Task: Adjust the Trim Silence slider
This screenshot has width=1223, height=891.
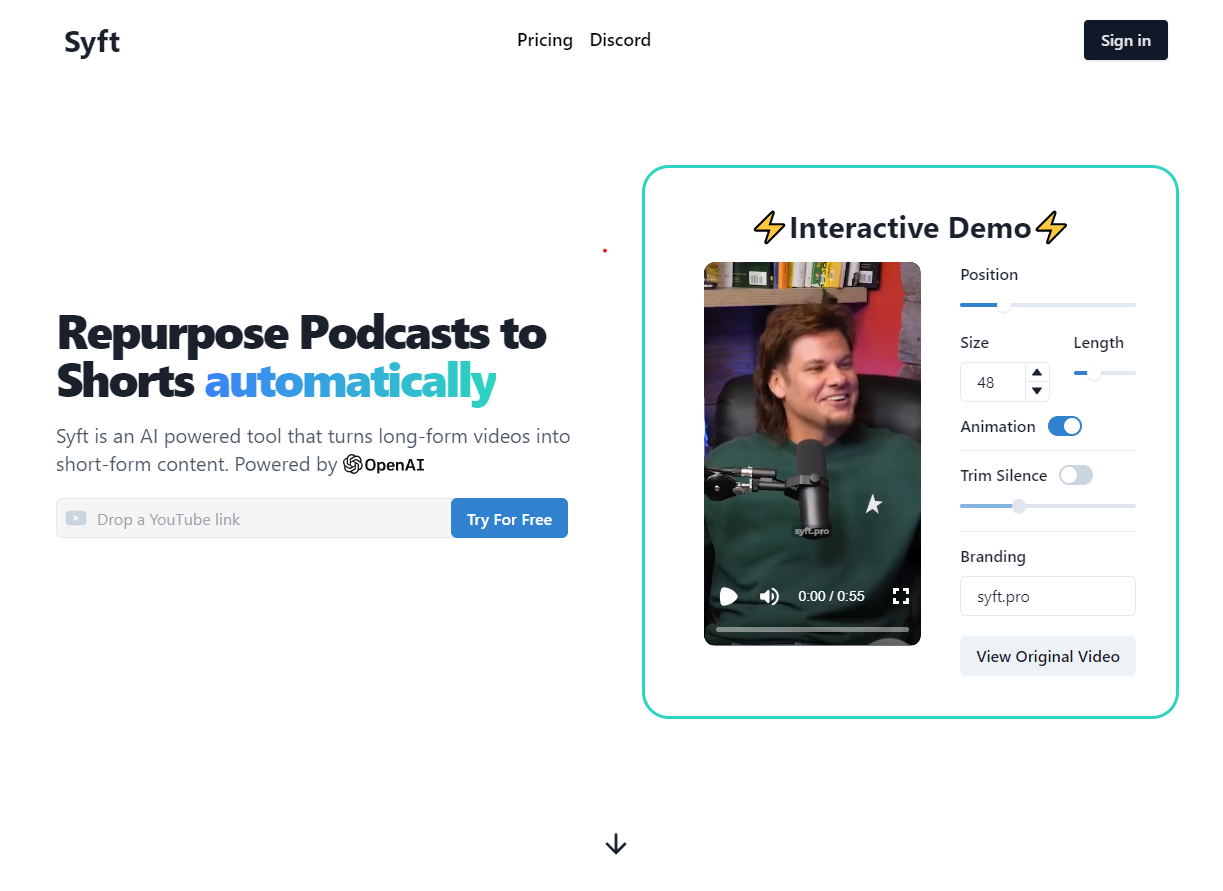Action: [1047, 506]
